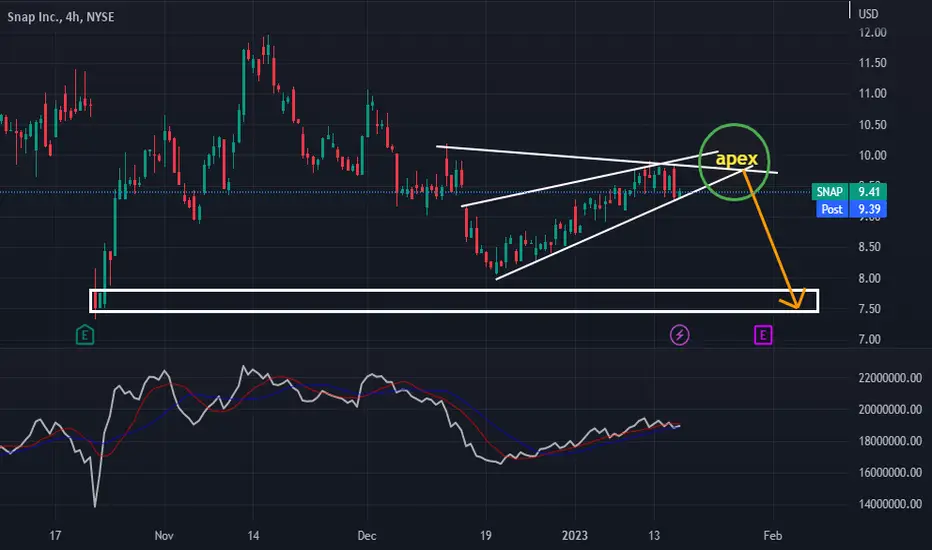
Task: Click the purple lightning bolt event icon
Action: pyautogui.click(x=679, y=335)
